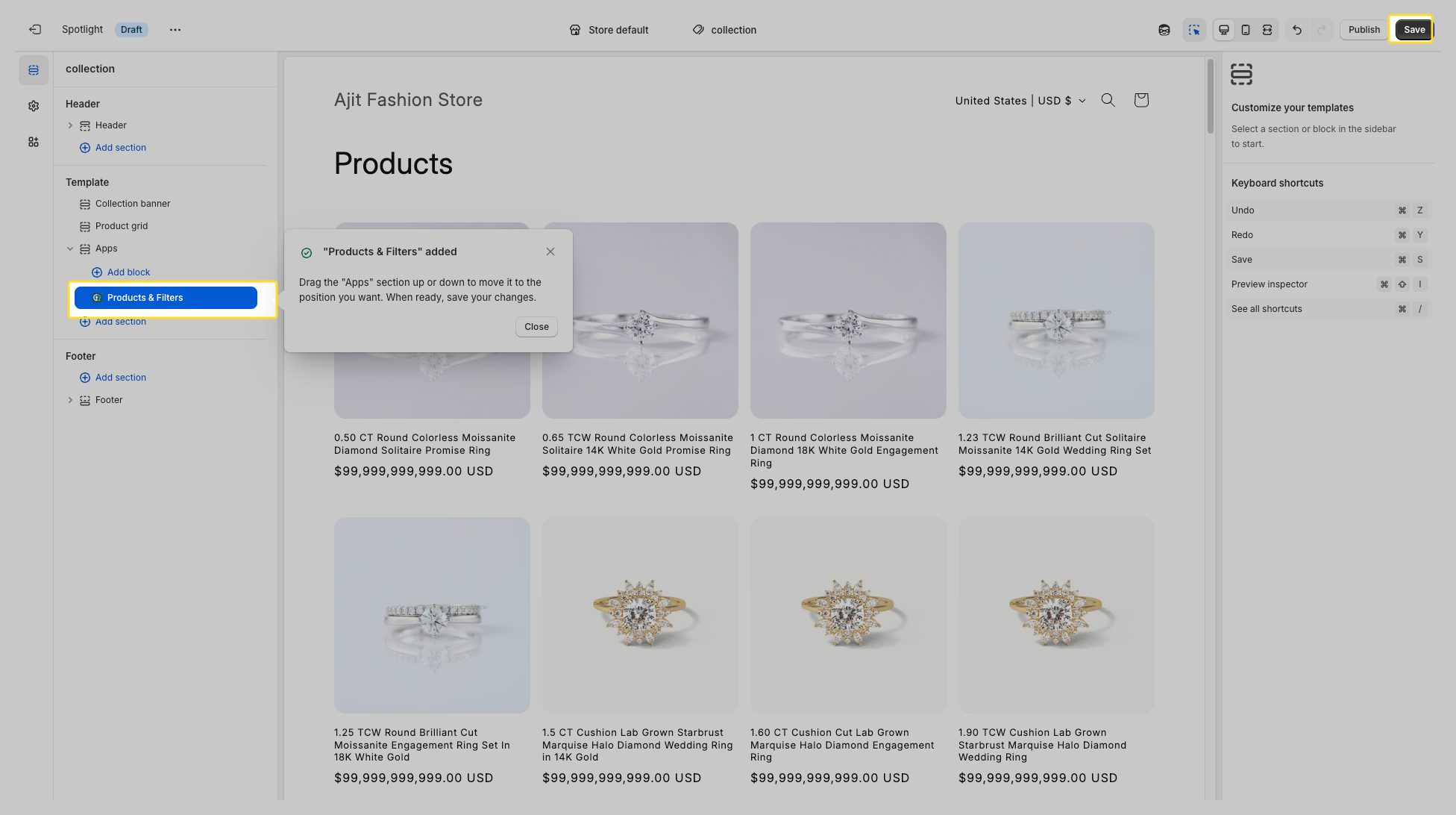Click the Publish button
The width and height of the screenshot is (1456, 815).
[x=1364, y=29]
